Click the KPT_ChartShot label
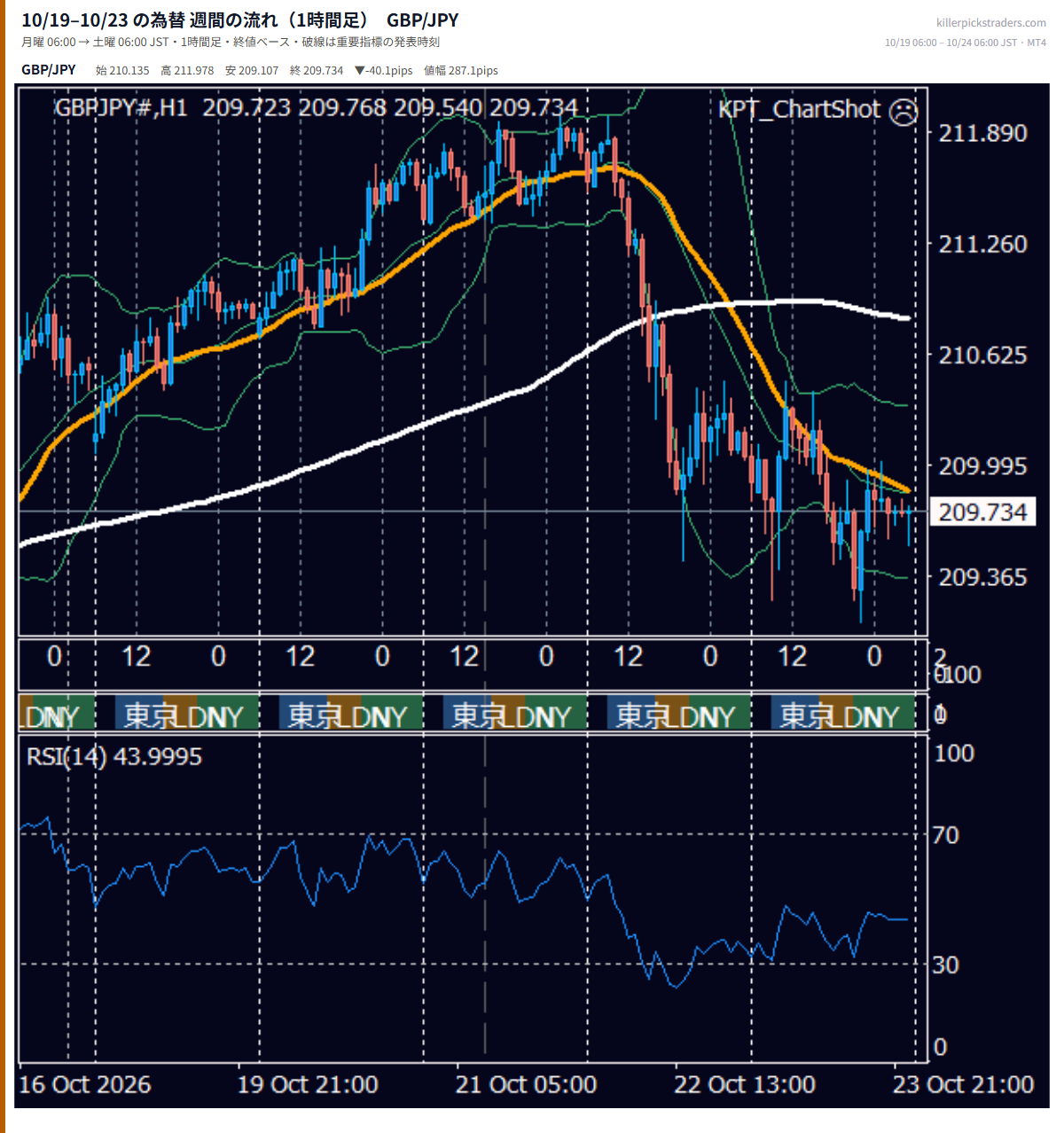 pos(799,109)
